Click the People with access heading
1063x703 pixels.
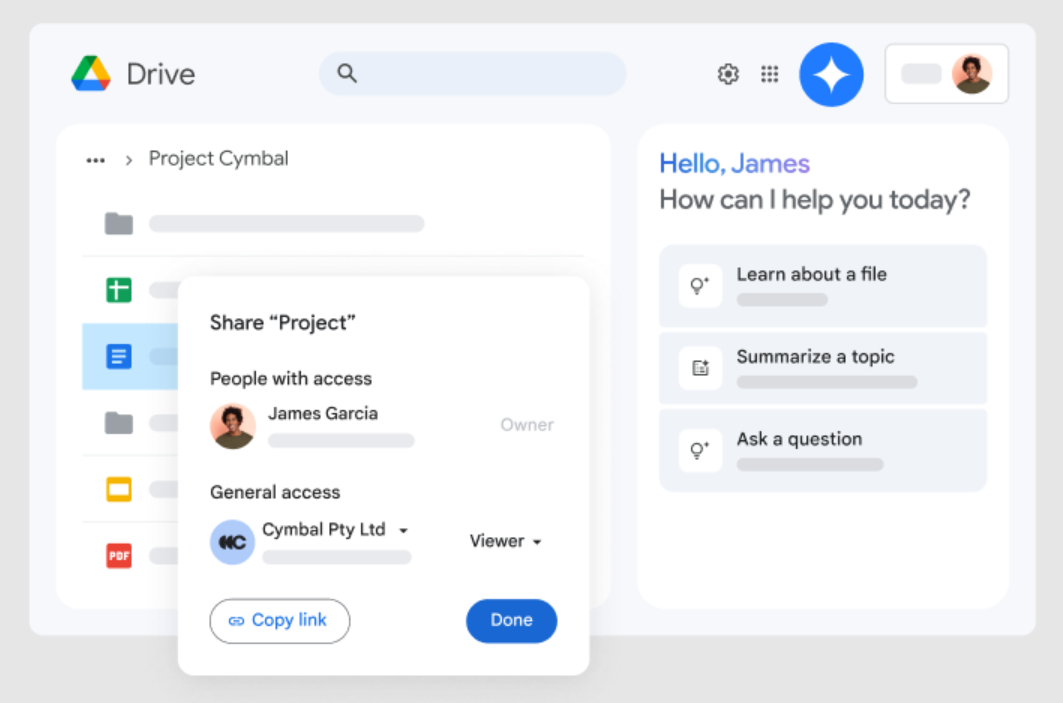pos(291,379)
